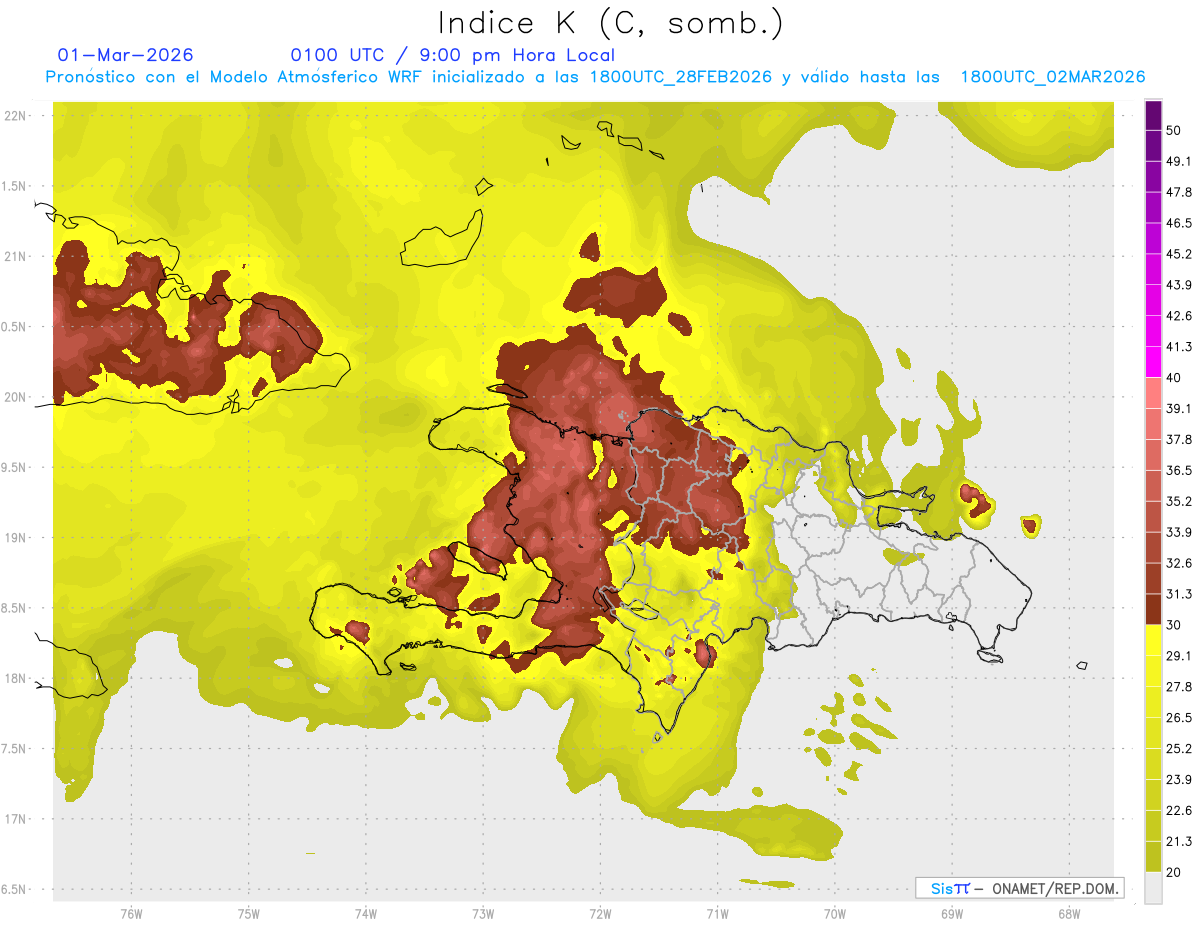The image size is (1200, 927).
Task: Click the '76W' longitude label
Action: 131,913
